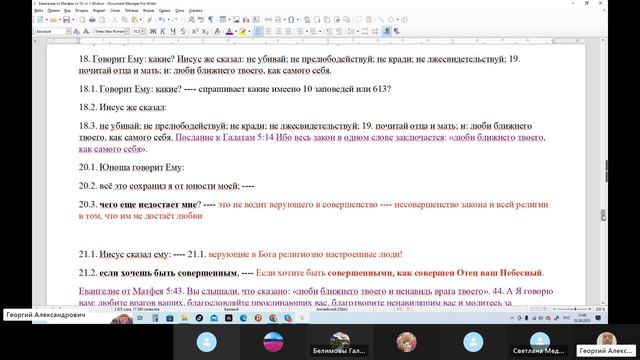Click text 'Евангелие от Матфея 5:43'
Viewport: 640px width, 360px height.
(131, 291)
